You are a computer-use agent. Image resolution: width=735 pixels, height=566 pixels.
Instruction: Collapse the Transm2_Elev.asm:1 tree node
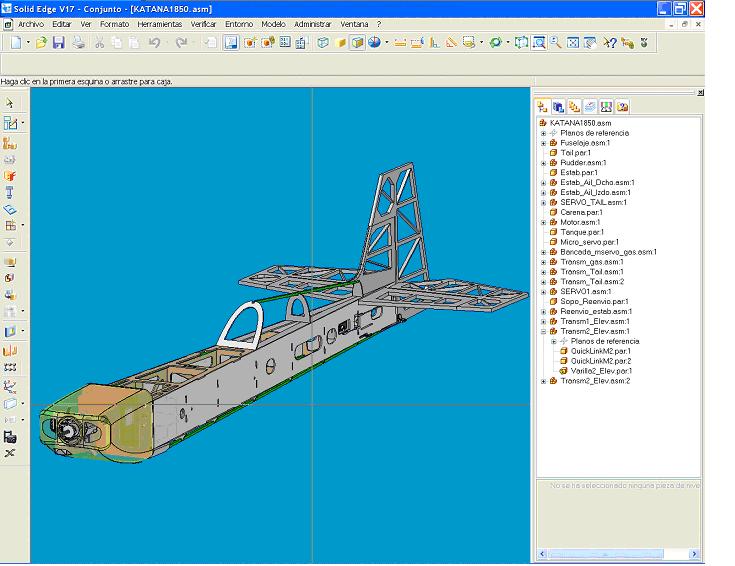[x=544, y=331]
